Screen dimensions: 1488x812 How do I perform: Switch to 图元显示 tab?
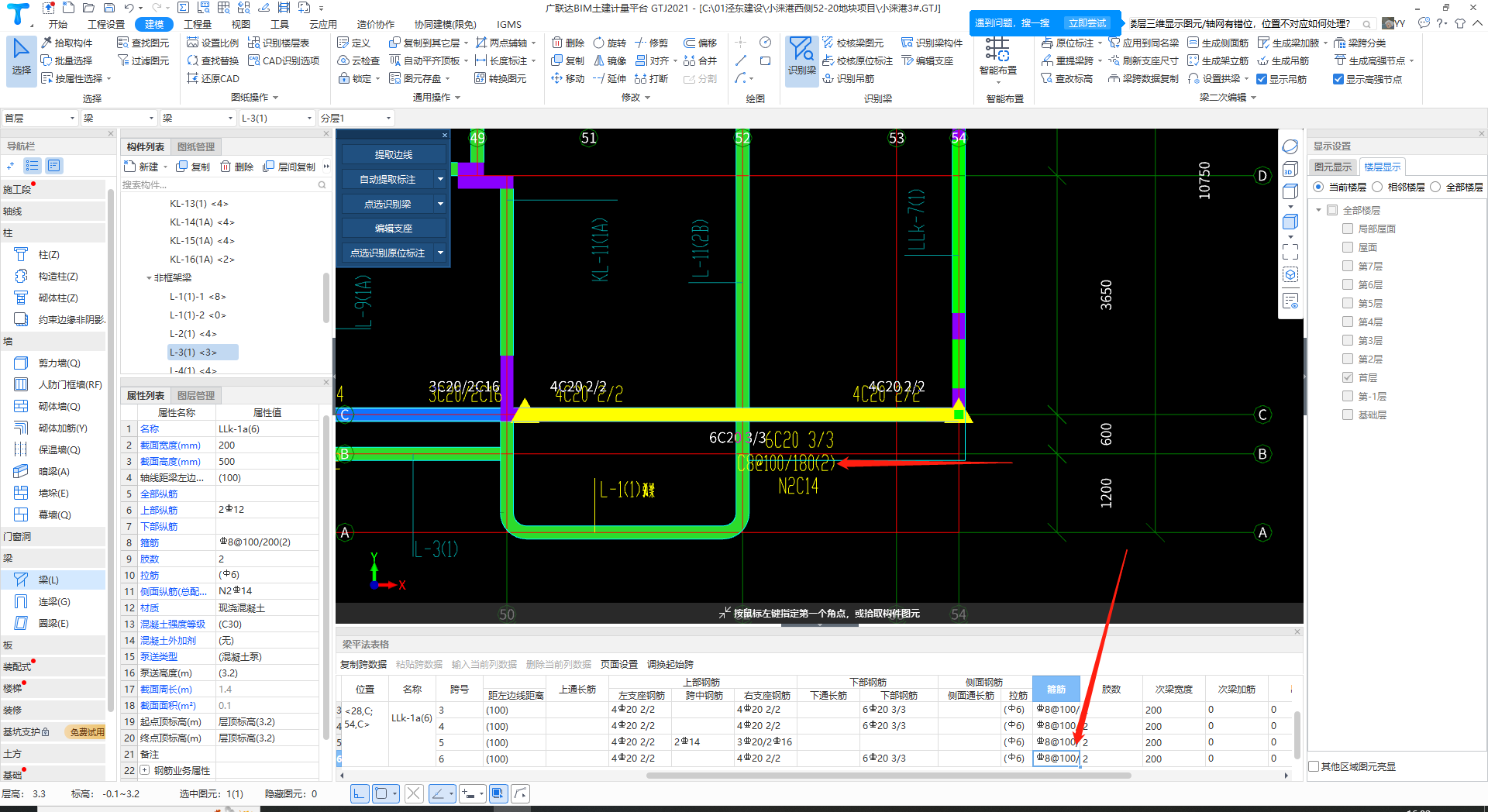(x=1333, y=167)
